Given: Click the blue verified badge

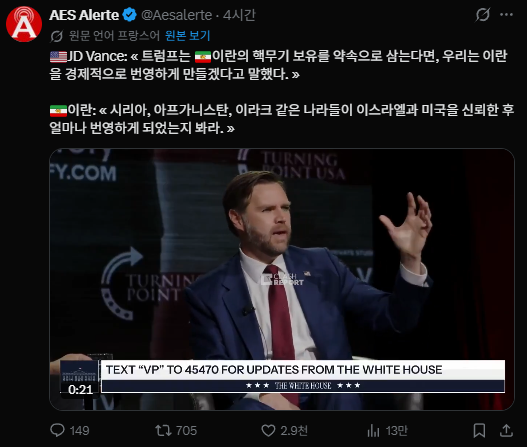Looking at the screenshot, I should point(129,15).
